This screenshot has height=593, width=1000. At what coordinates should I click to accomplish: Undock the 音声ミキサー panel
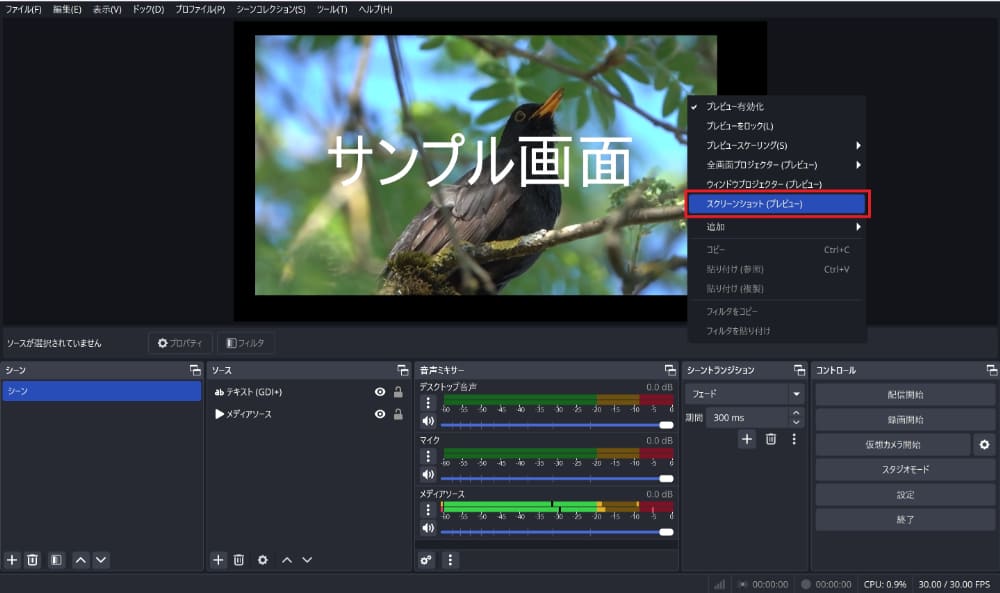670,370
